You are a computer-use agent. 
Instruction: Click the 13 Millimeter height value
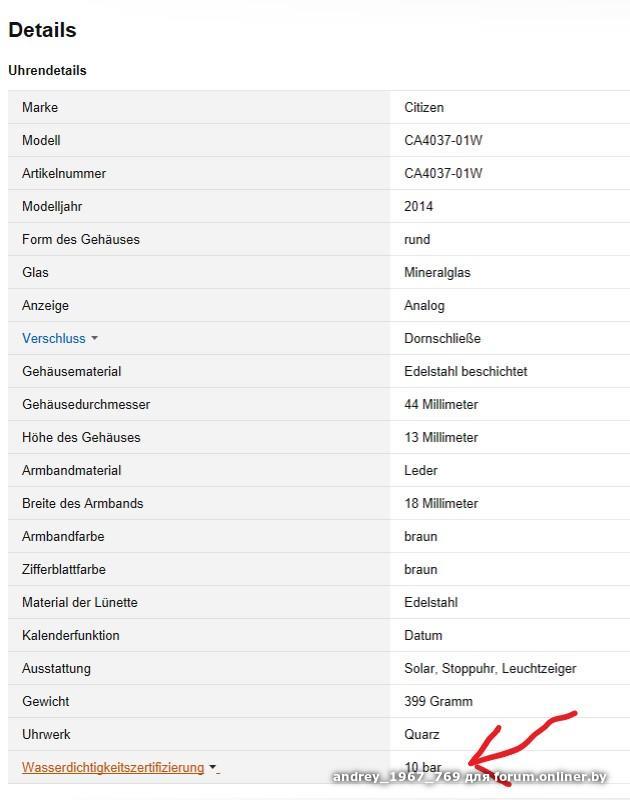coord(441,438)
